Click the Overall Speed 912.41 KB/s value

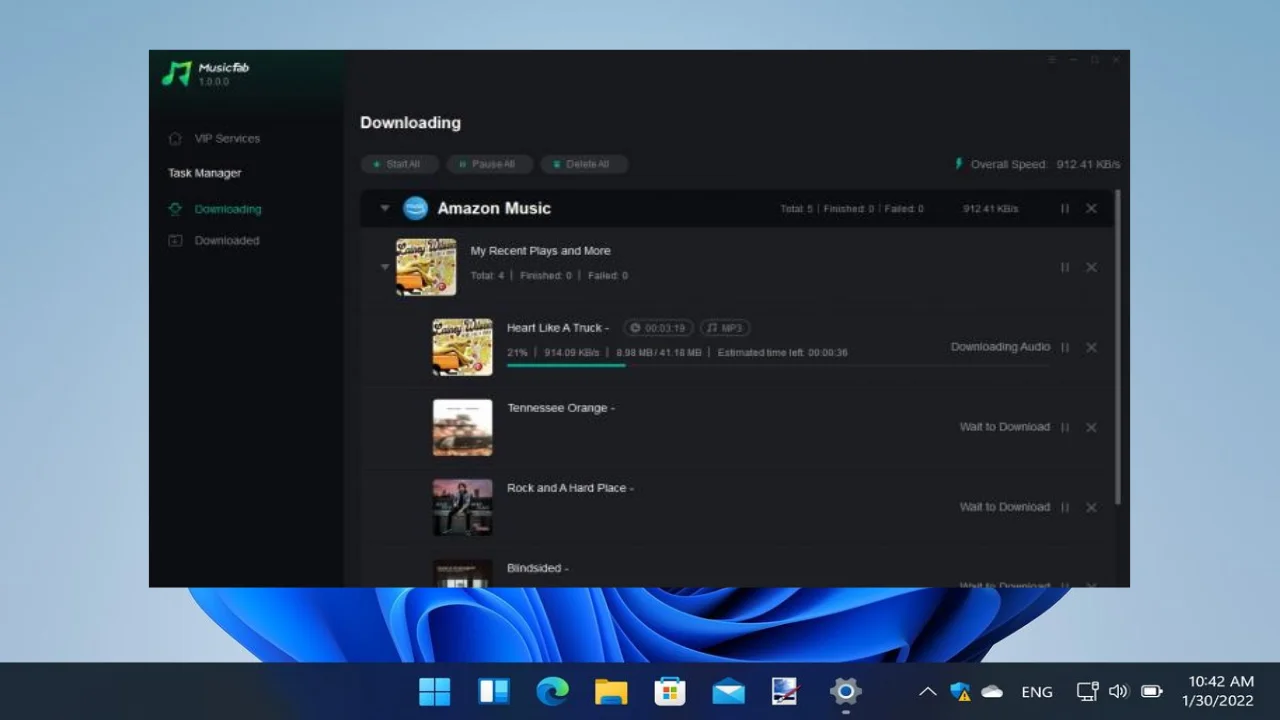(x=1088, y=164)
